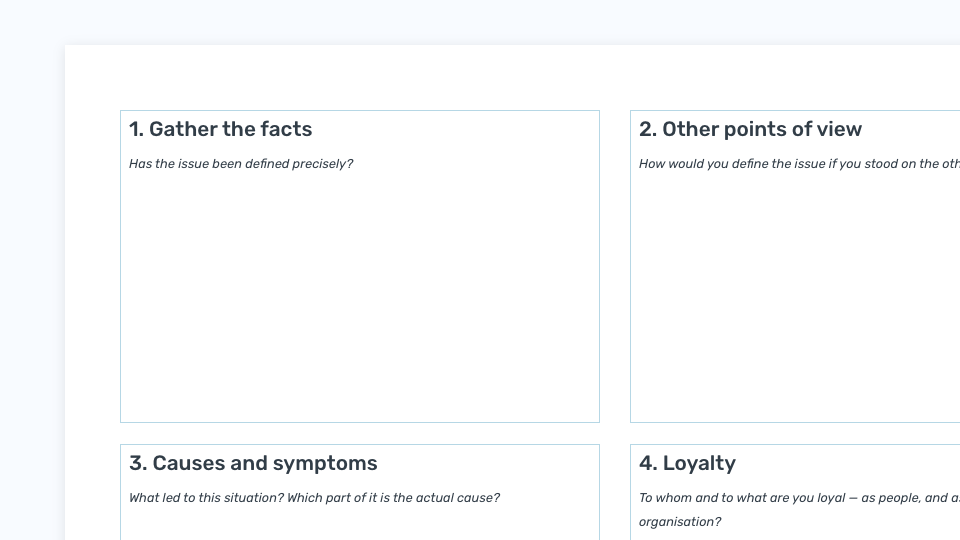This screenshot has height=540, width=960.
Task: Click the white page margin above the Gather the facts box
Action: [x=360, y=78]
